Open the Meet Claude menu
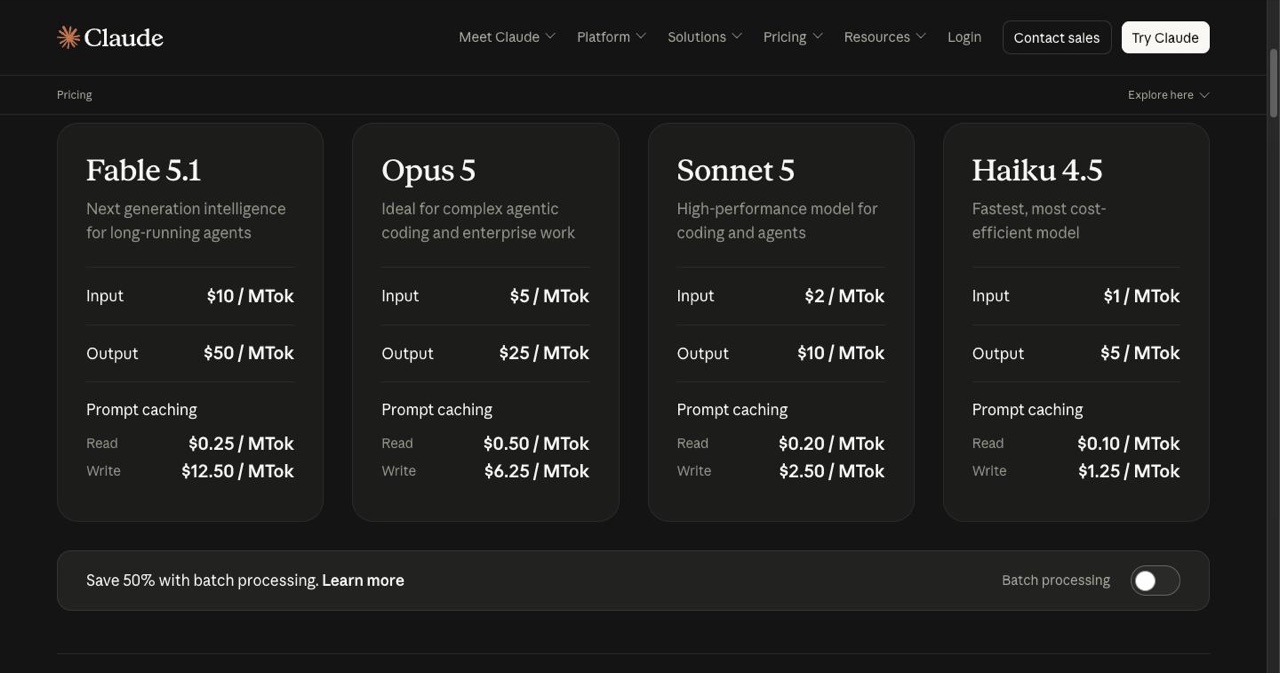The image size is (1280, 673). pos(506,37)
